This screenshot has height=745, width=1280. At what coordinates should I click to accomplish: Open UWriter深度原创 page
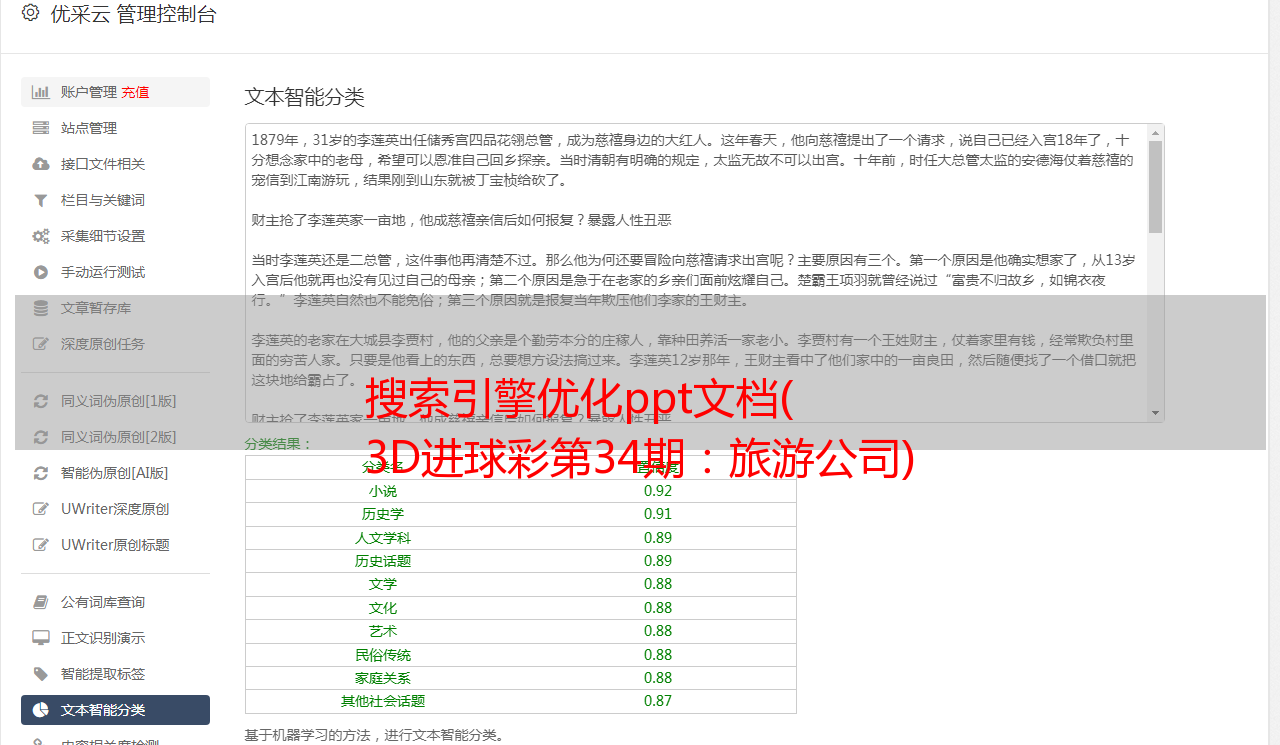115,509
